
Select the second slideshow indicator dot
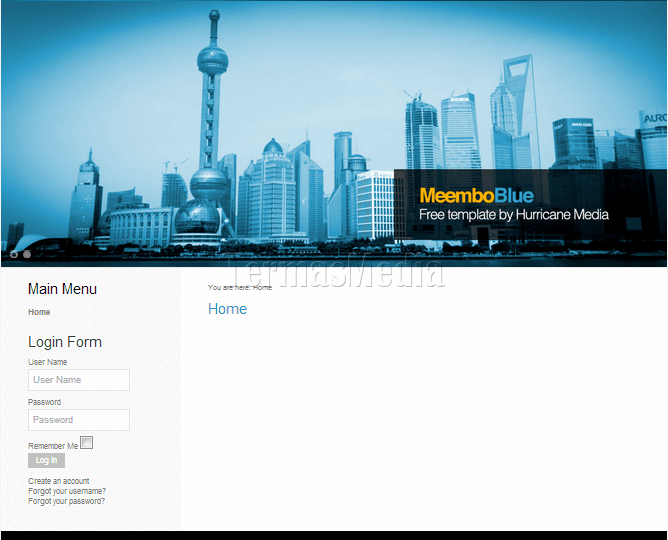point(27,254)
